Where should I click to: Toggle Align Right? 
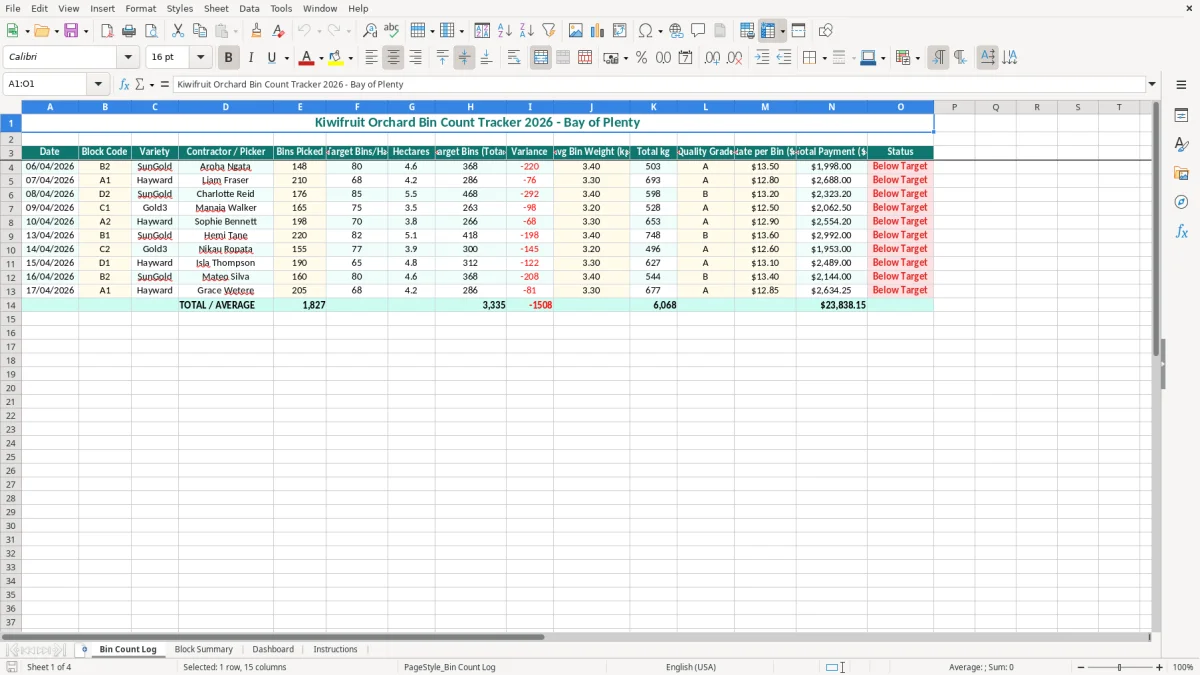point(416,58)
